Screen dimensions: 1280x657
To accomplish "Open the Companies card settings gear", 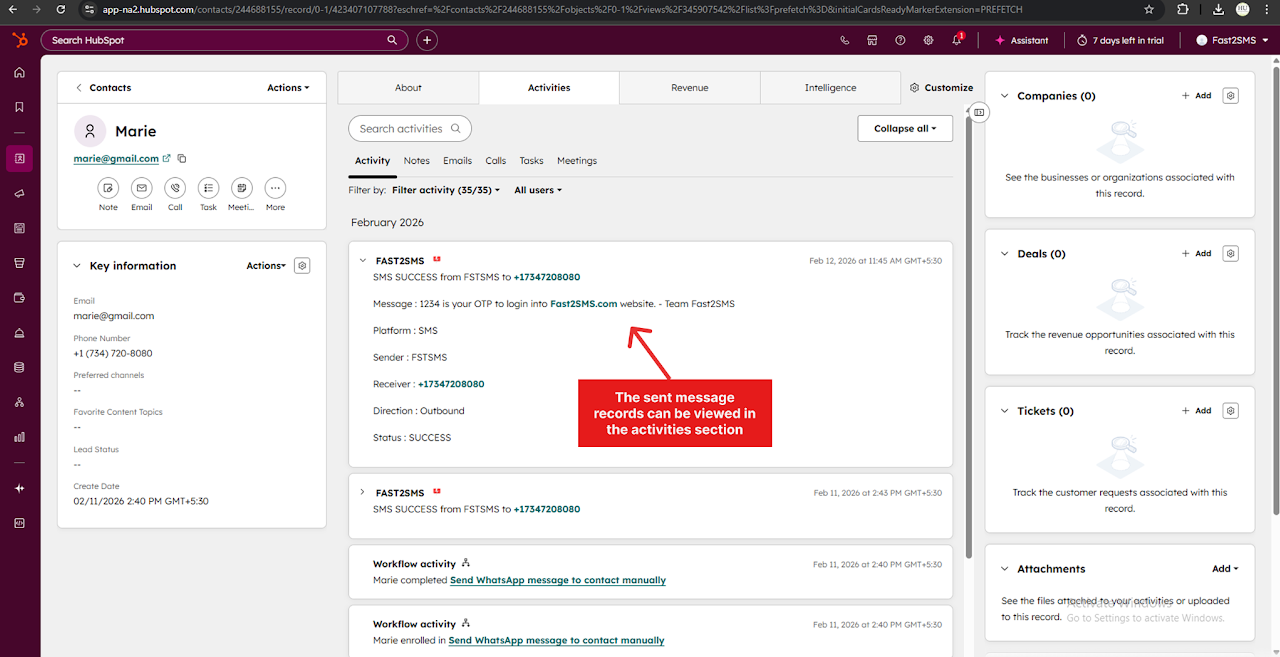I will [x=1231, y=96].
